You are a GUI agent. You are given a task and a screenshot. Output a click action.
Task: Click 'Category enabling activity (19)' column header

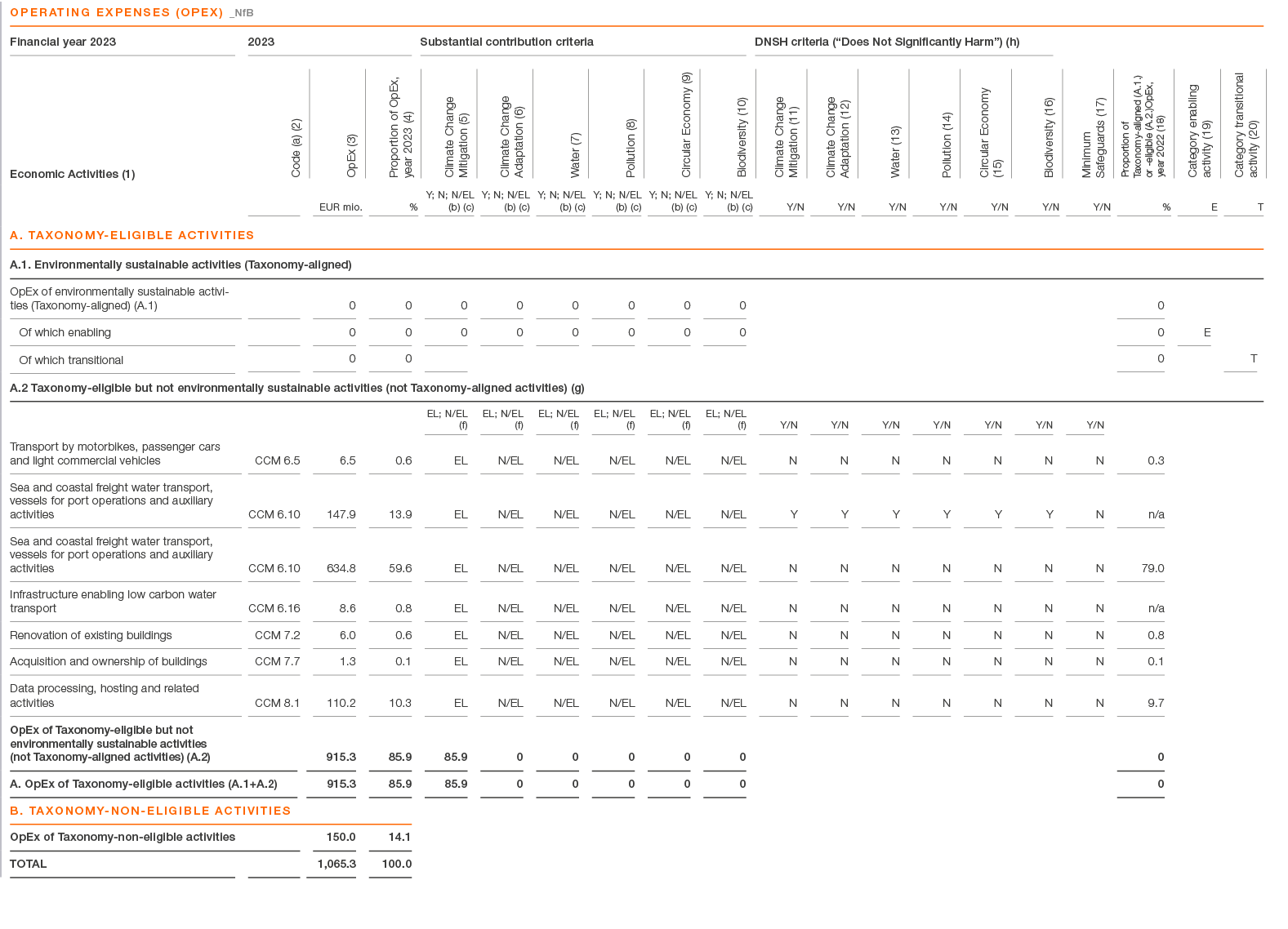click(1200, 131)
